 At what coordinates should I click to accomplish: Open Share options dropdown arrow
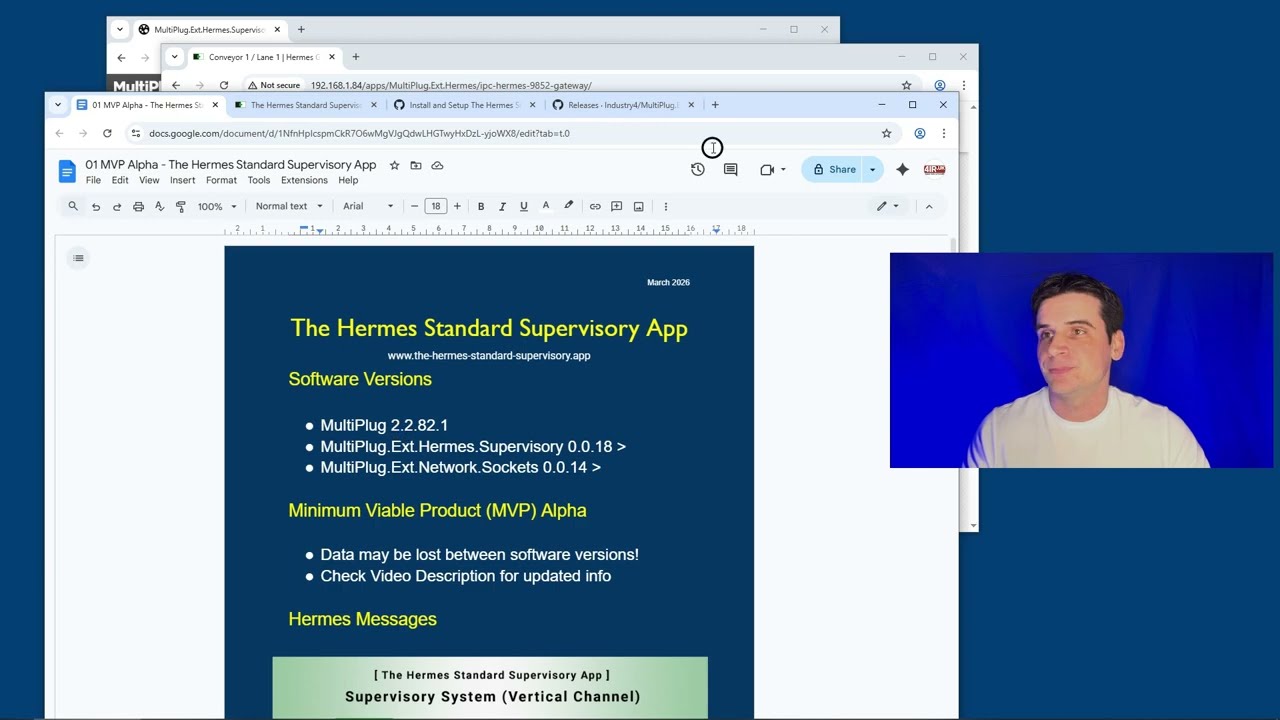872,170
